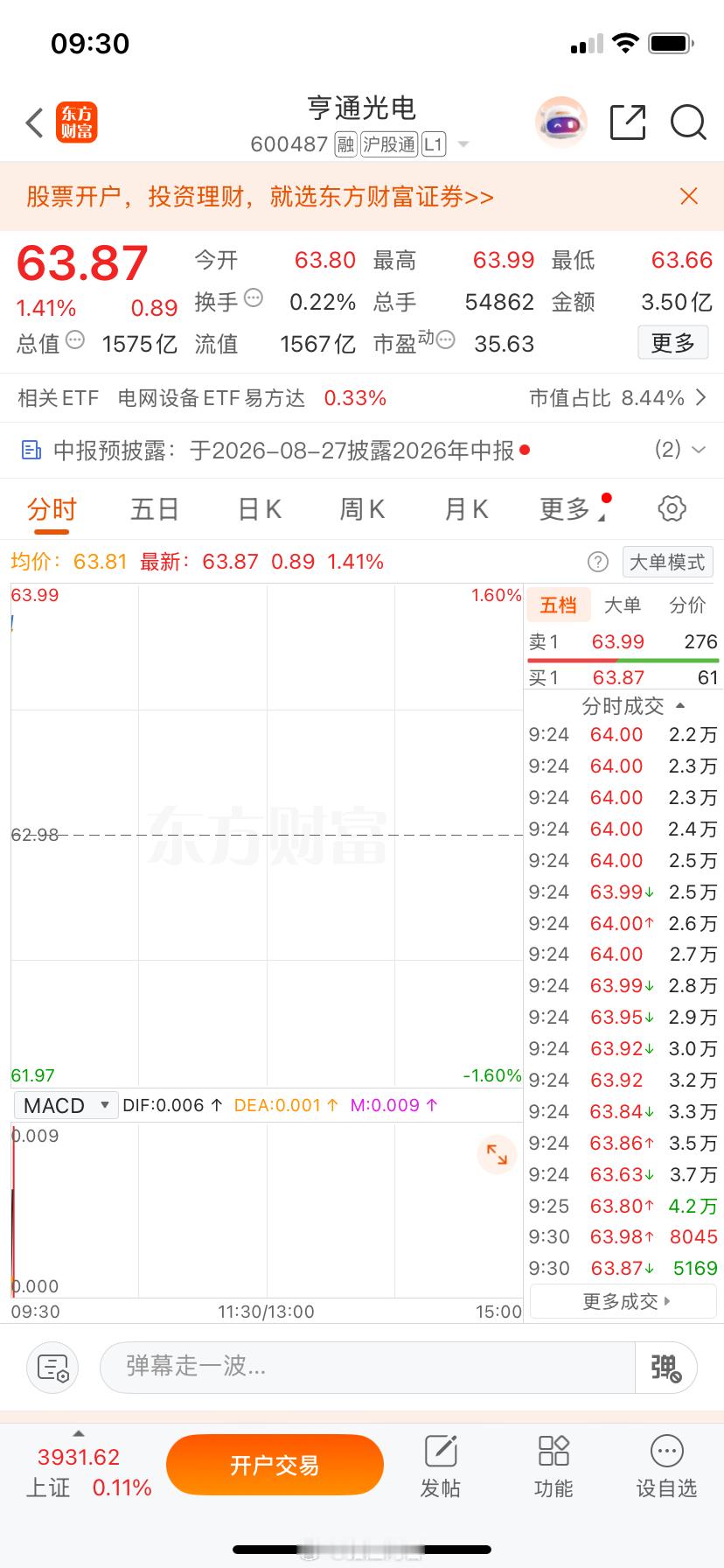Tap the 卖1 63.99 row

tap(623, 641)
